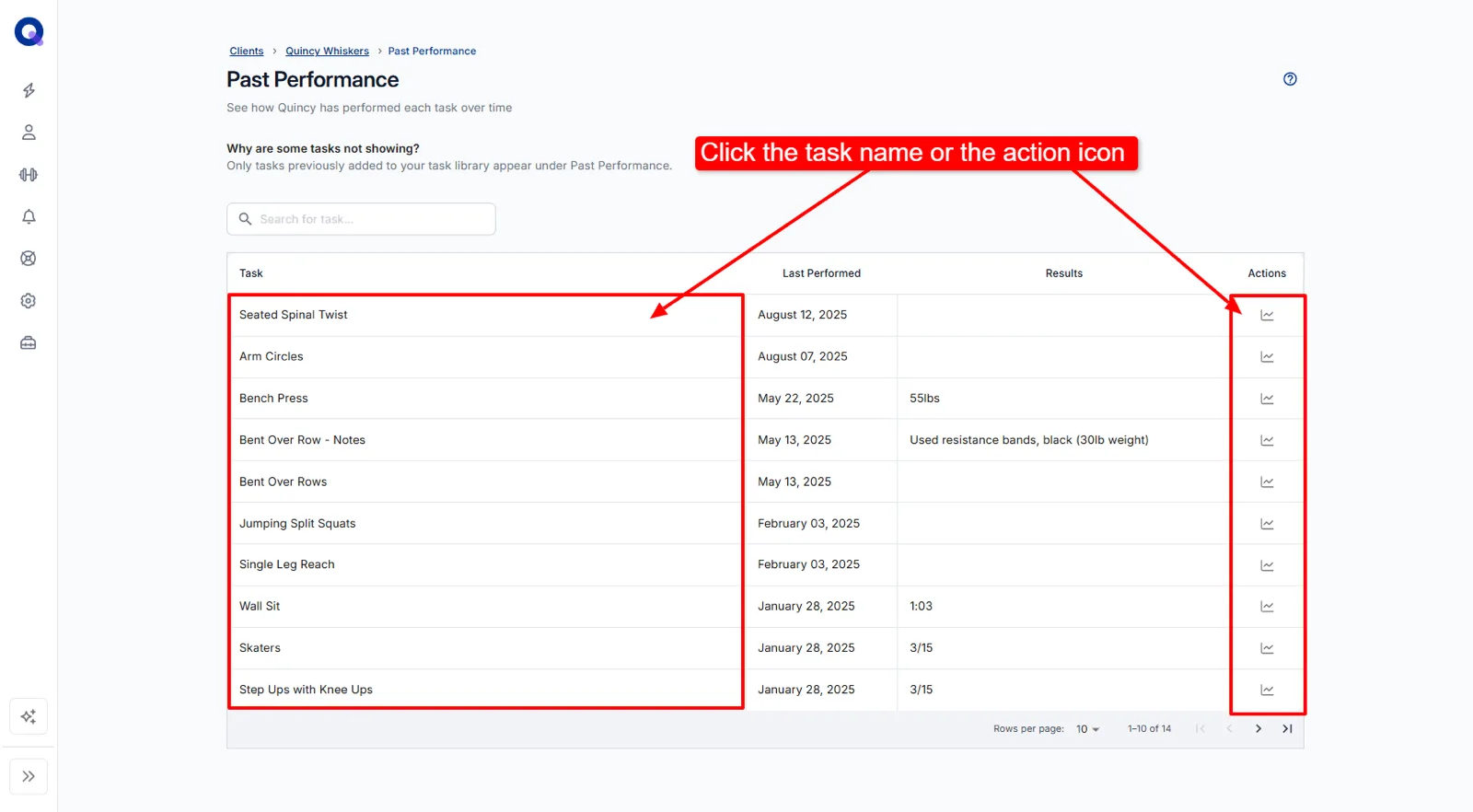
Task: Open chart icon for Jumping Split Squats
Action: [x=1267, y=524]
